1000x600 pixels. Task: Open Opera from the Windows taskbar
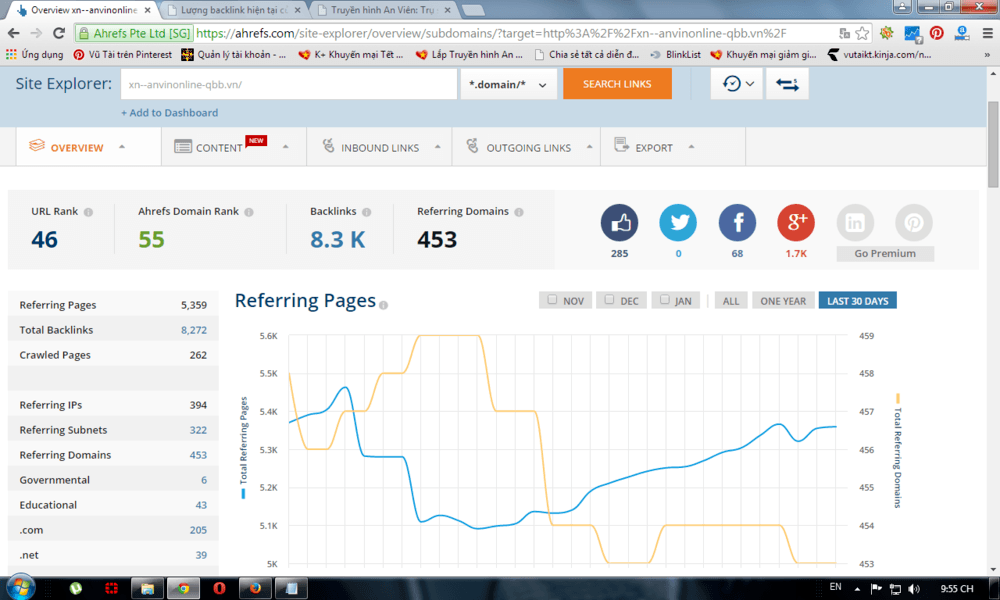point(219,588)
